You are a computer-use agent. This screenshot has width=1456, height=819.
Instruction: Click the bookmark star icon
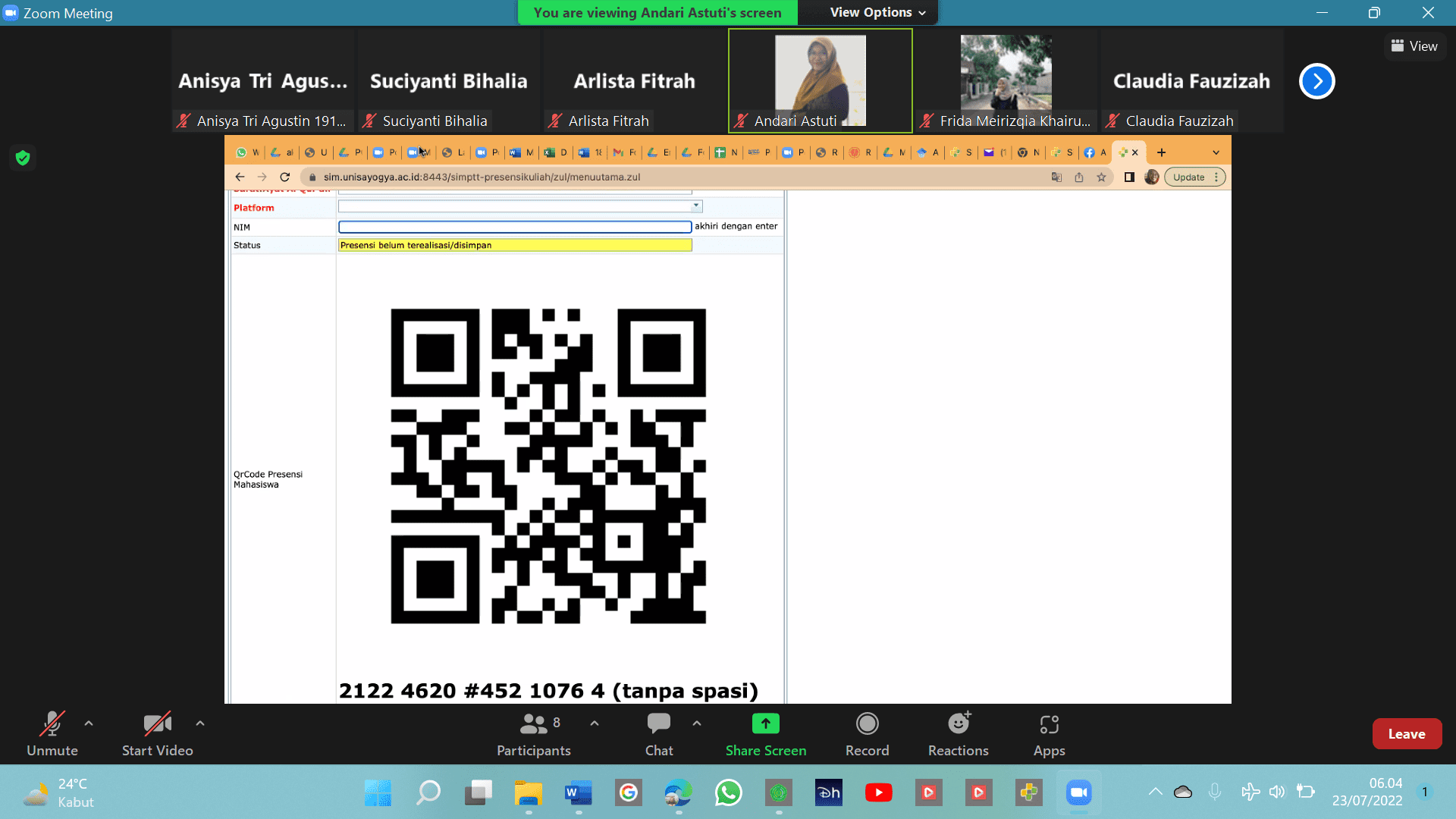pos(1101,177)
